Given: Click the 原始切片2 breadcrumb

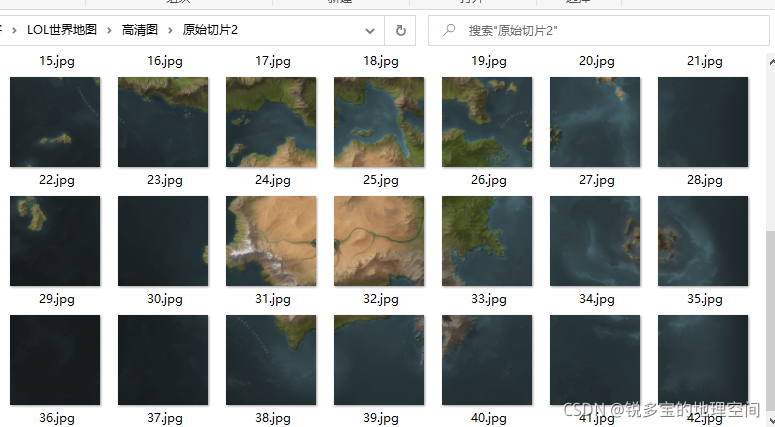Looking at the screenshot, I should click(210, 30).
